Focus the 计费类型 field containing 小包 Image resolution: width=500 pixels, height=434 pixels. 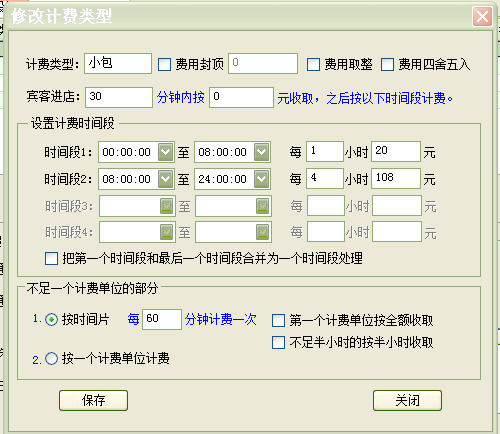click(118, 63)
